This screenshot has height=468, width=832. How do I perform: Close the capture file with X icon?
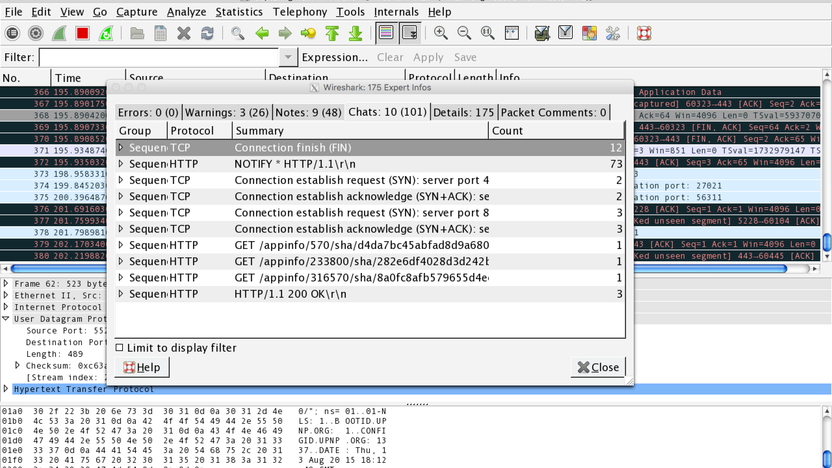pyautogui.click(x=184, y=33)
